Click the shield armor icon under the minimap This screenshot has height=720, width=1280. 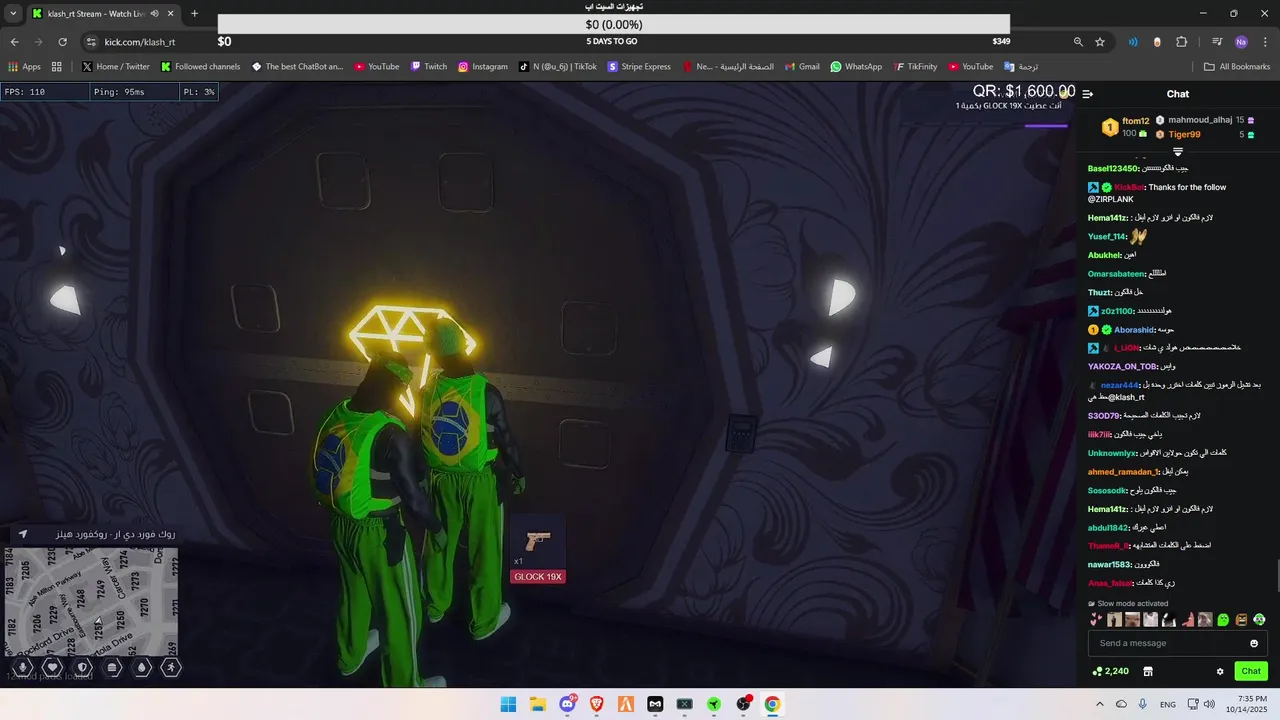click(x=83, y=667)
